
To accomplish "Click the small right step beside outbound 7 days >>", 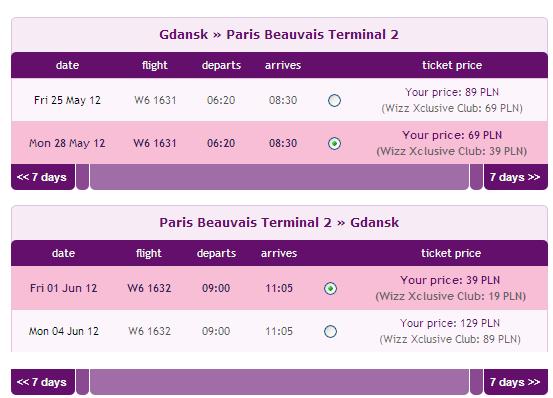I will coord(476,177).
